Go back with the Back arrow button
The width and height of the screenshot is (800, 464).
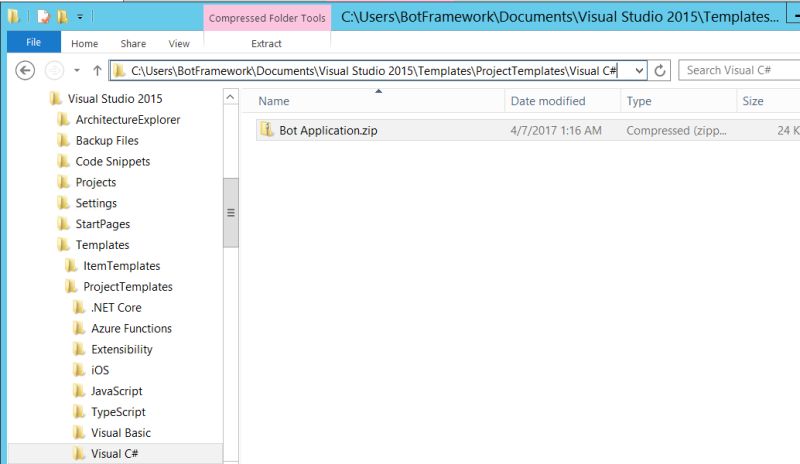pos(25,70)
